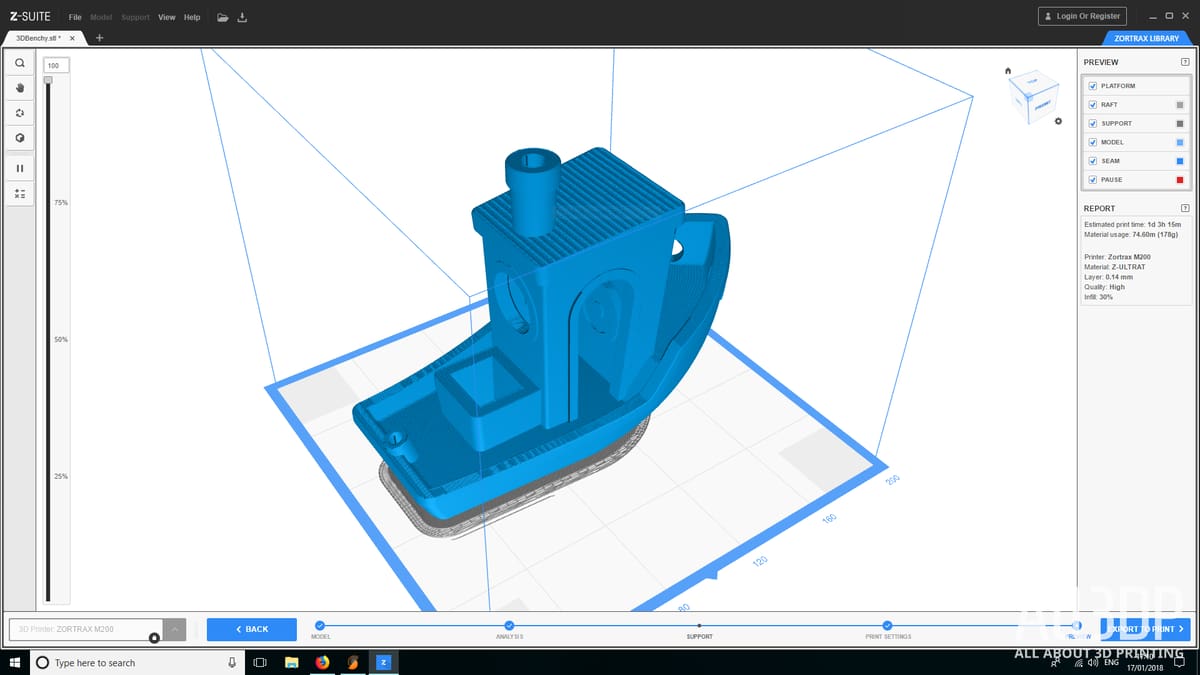Image resolution: width=1200 pixels, height=675 pixels.
Task: Open the Support menu
Action: [135, 17]
